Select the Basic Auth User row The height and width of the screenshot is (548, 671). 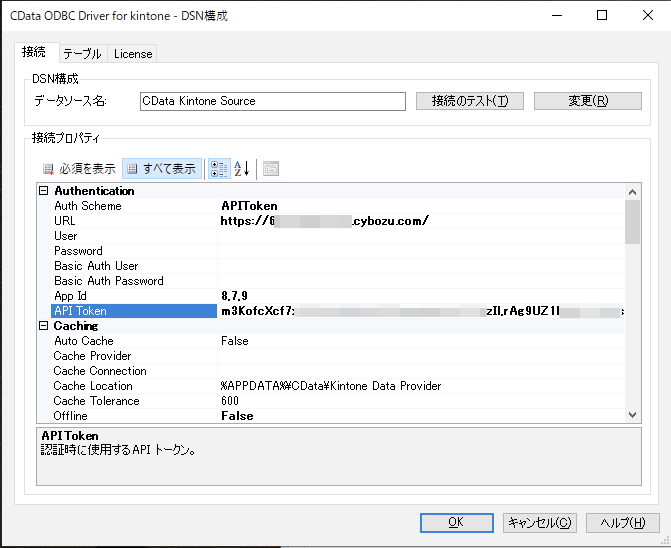pos(337,266)
